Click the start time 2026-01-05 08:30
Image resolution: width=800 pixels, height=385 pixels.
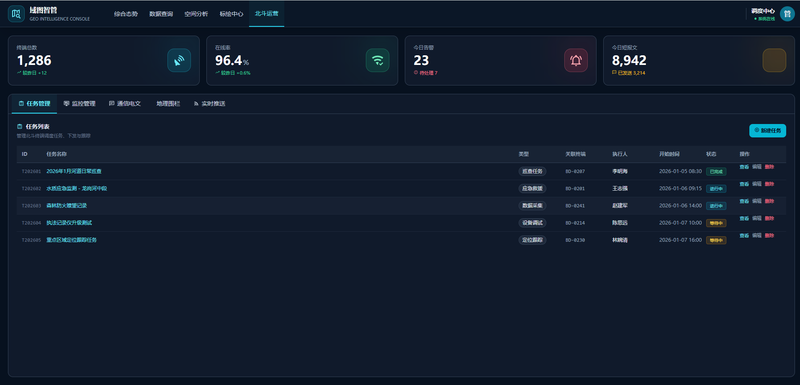tap(681, 171)
